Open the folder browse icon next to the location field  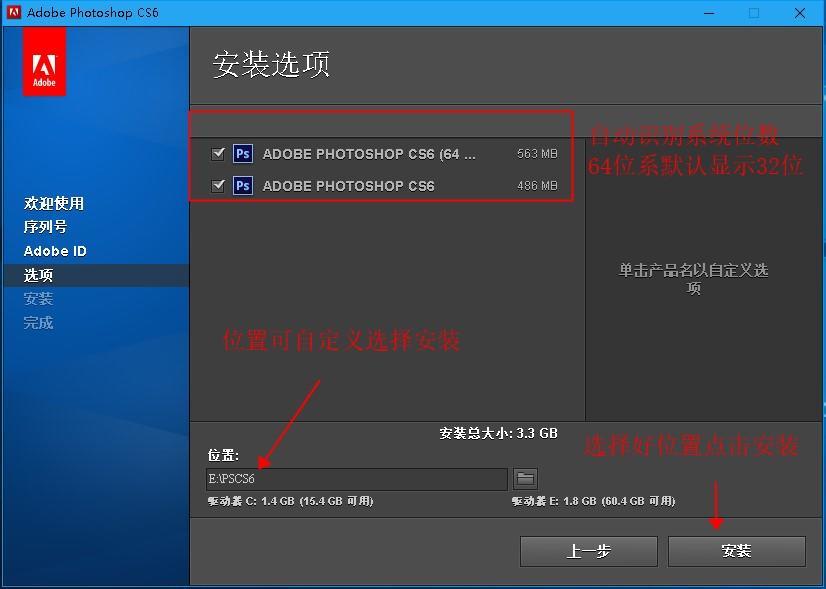pos(525,478)
